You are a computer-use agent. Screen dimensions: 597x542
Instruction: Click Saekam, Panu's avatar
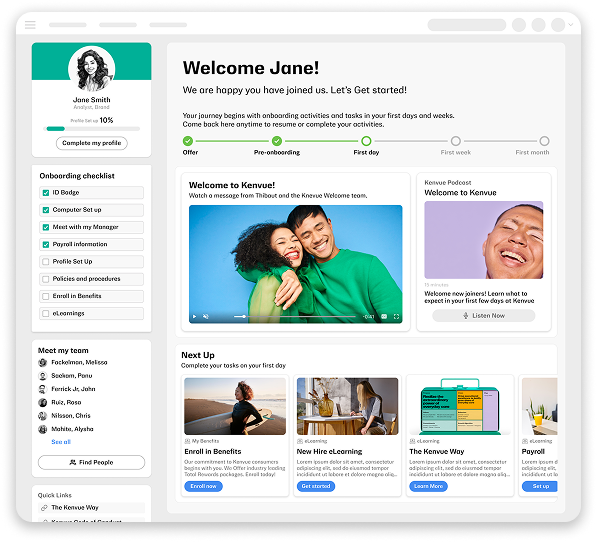43,376
